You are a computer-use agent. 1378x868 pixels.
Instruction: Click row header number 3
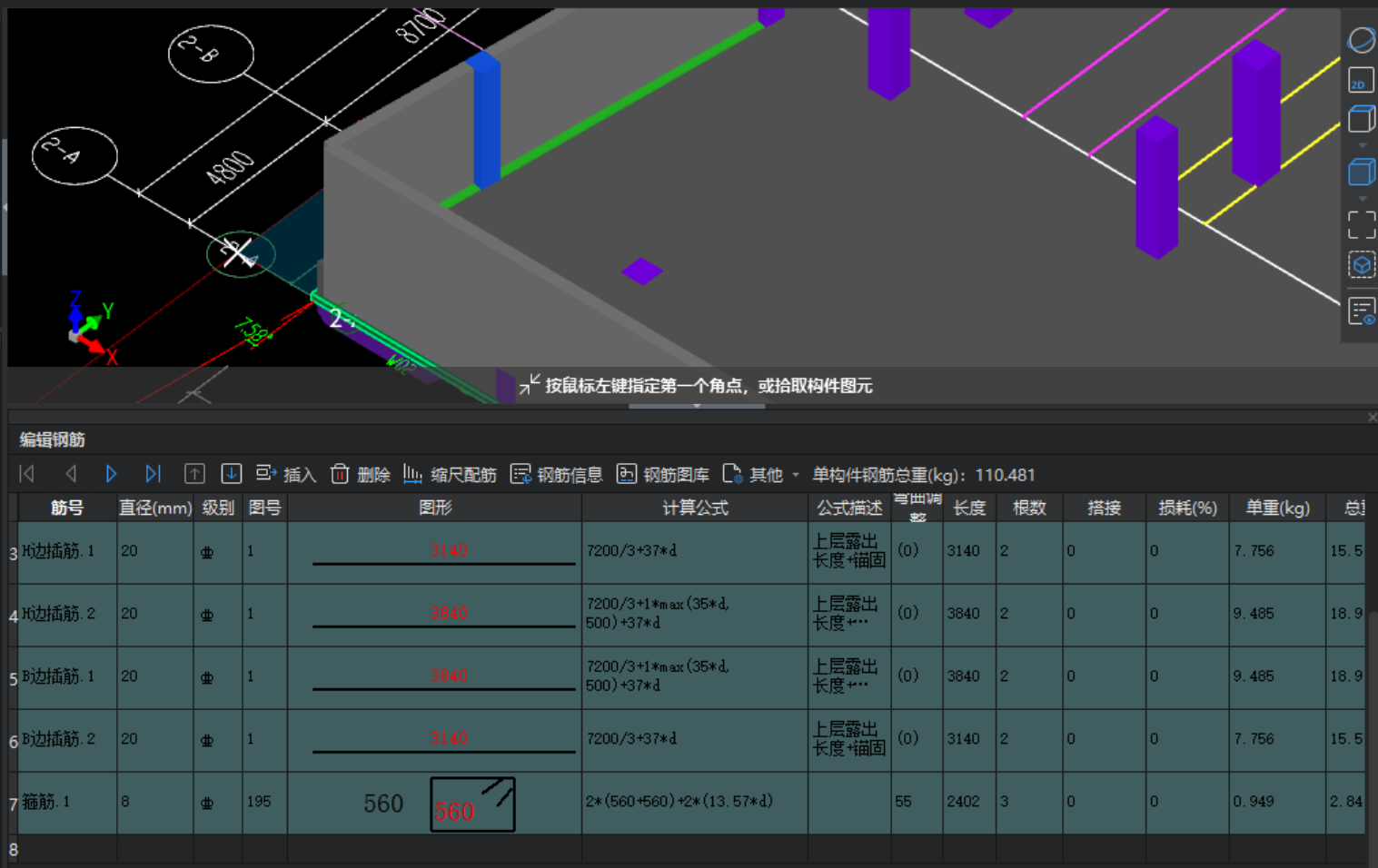point(13,553)
